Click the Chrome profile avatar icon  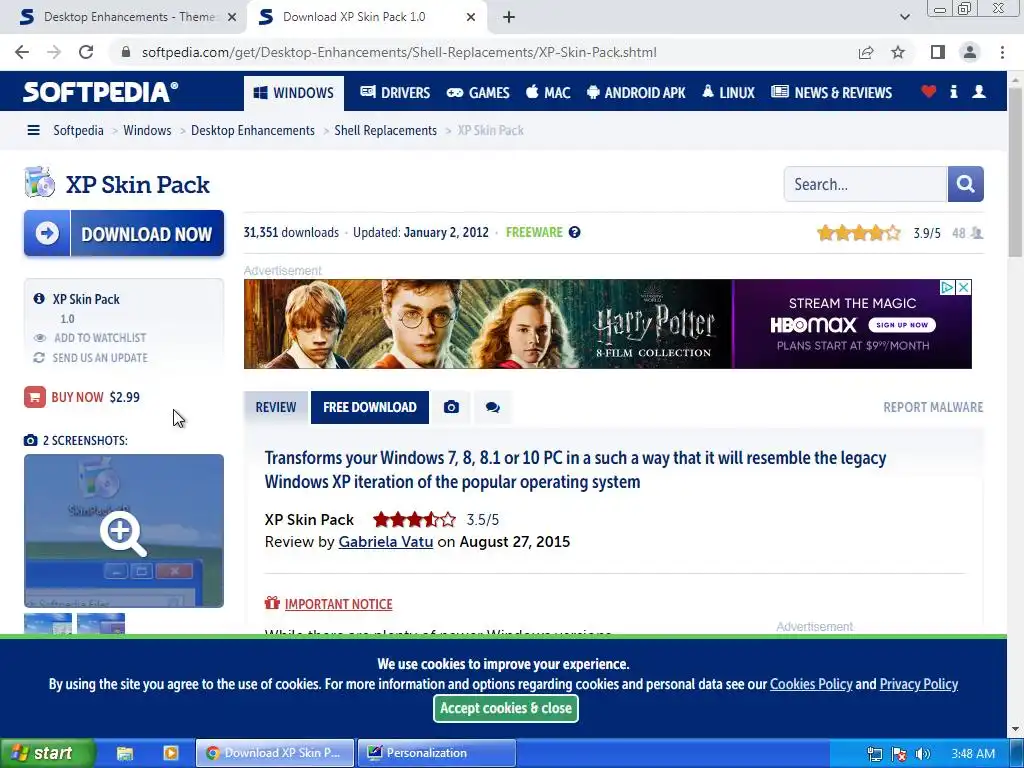[x=970, y=52]
